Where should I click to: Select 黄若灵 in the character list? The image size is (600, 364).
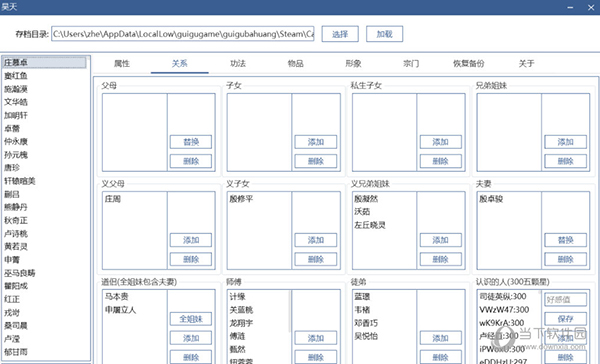point(16,246)
